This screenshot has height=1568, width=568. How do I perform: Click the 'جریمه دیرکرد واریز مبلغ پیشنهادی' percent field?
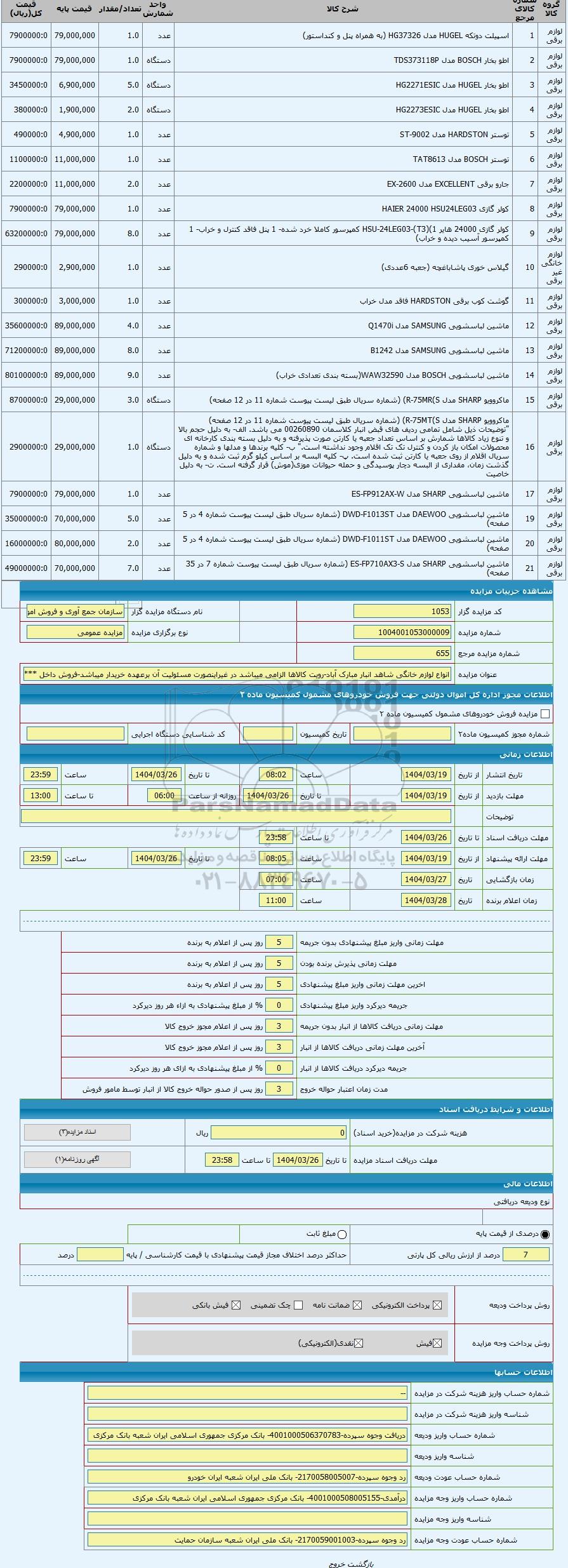pyautogui.click(x=279, y=1005)
